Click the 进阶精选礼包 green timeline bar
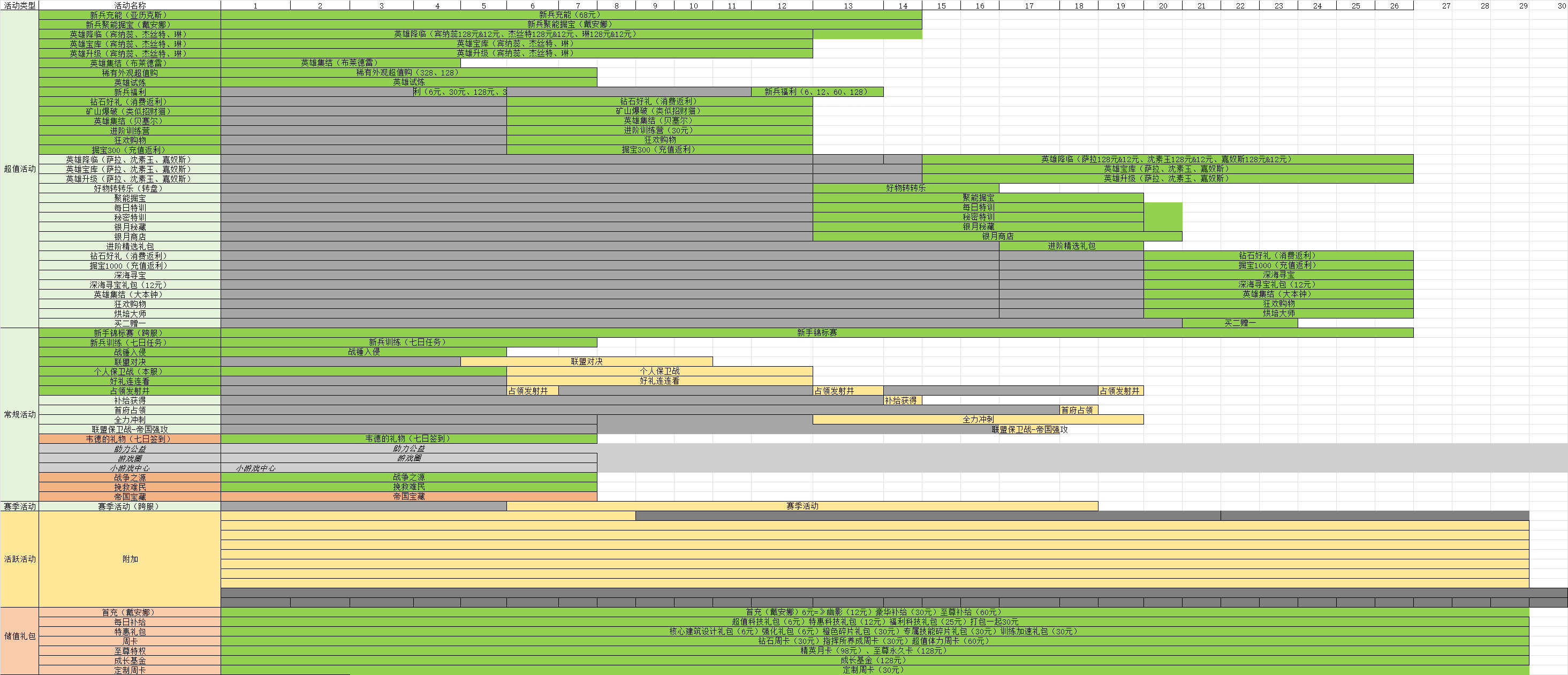The height and width of the screenshot is (675, 1568). (x=1071, y=246)
